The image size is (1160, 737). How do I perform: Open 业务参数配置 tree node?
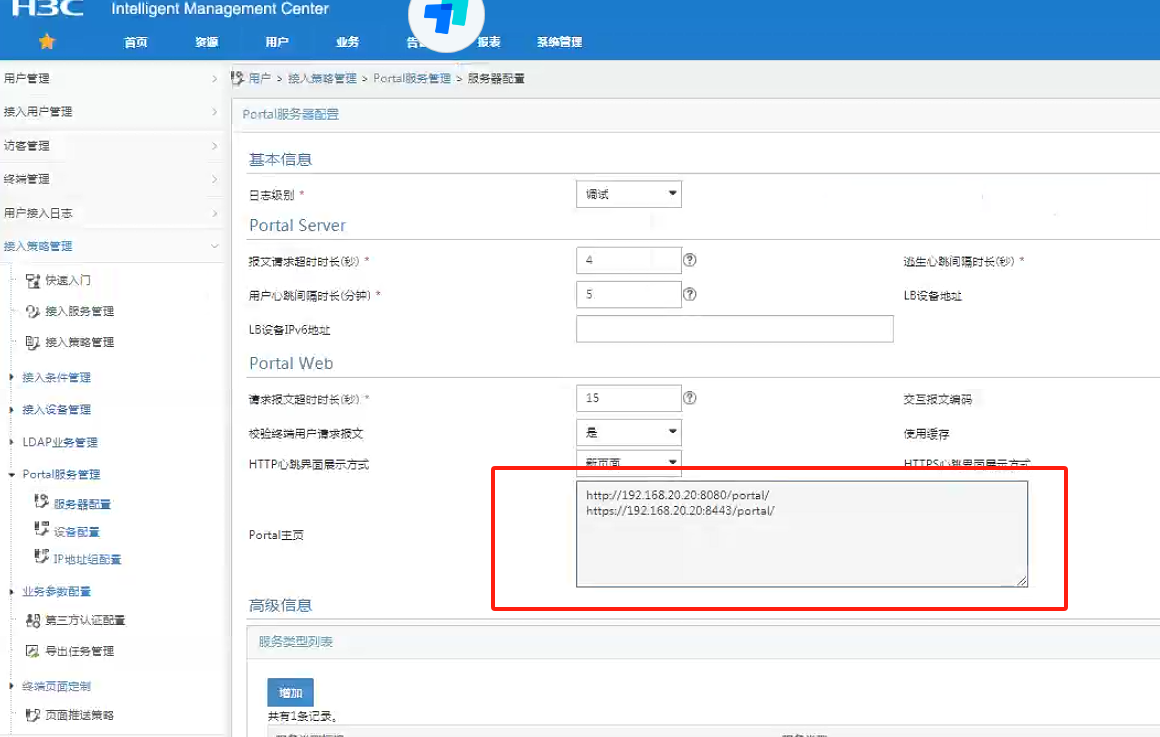coord(56,592)
